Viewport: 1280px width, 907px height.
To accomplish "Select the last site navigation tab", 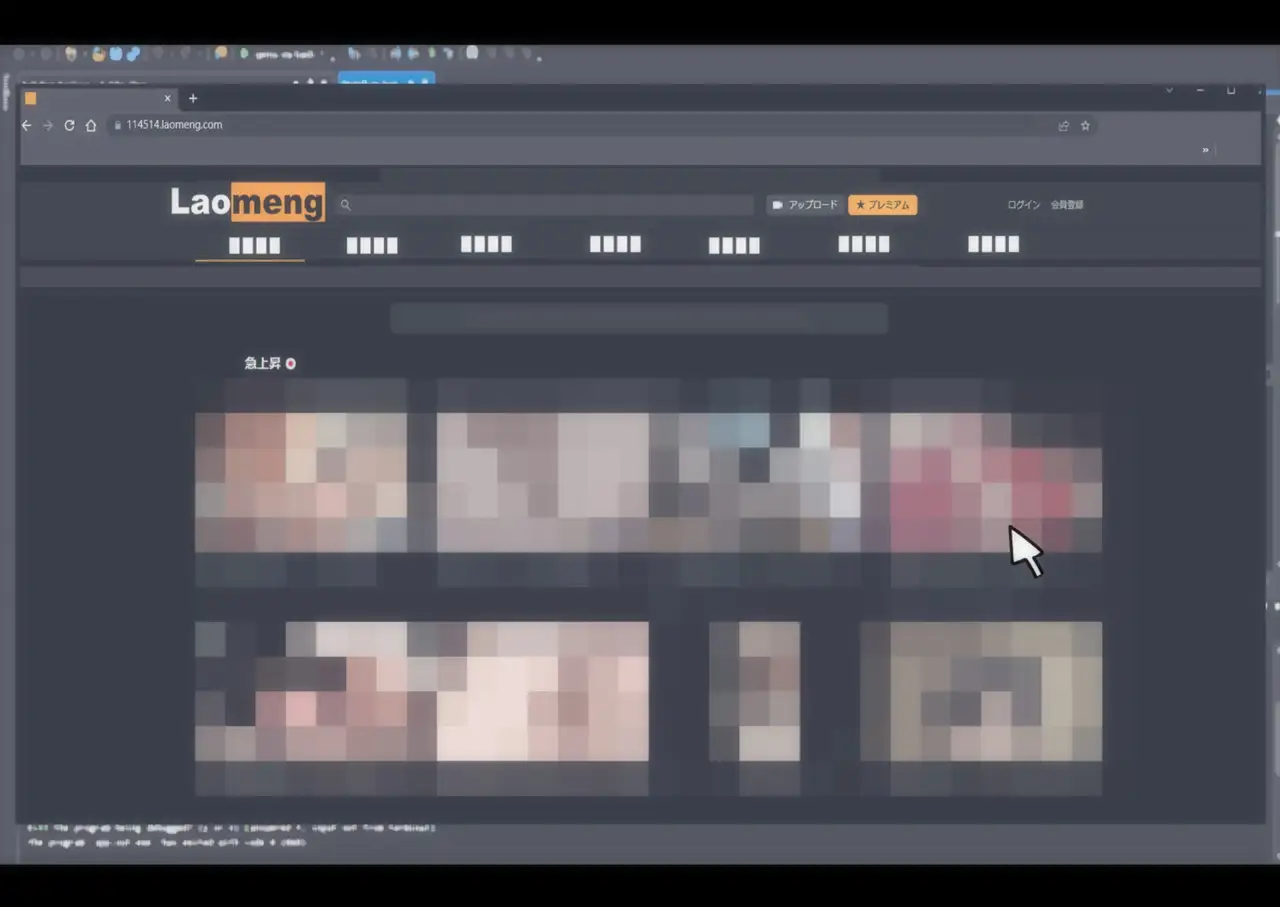I will (993, 244).
